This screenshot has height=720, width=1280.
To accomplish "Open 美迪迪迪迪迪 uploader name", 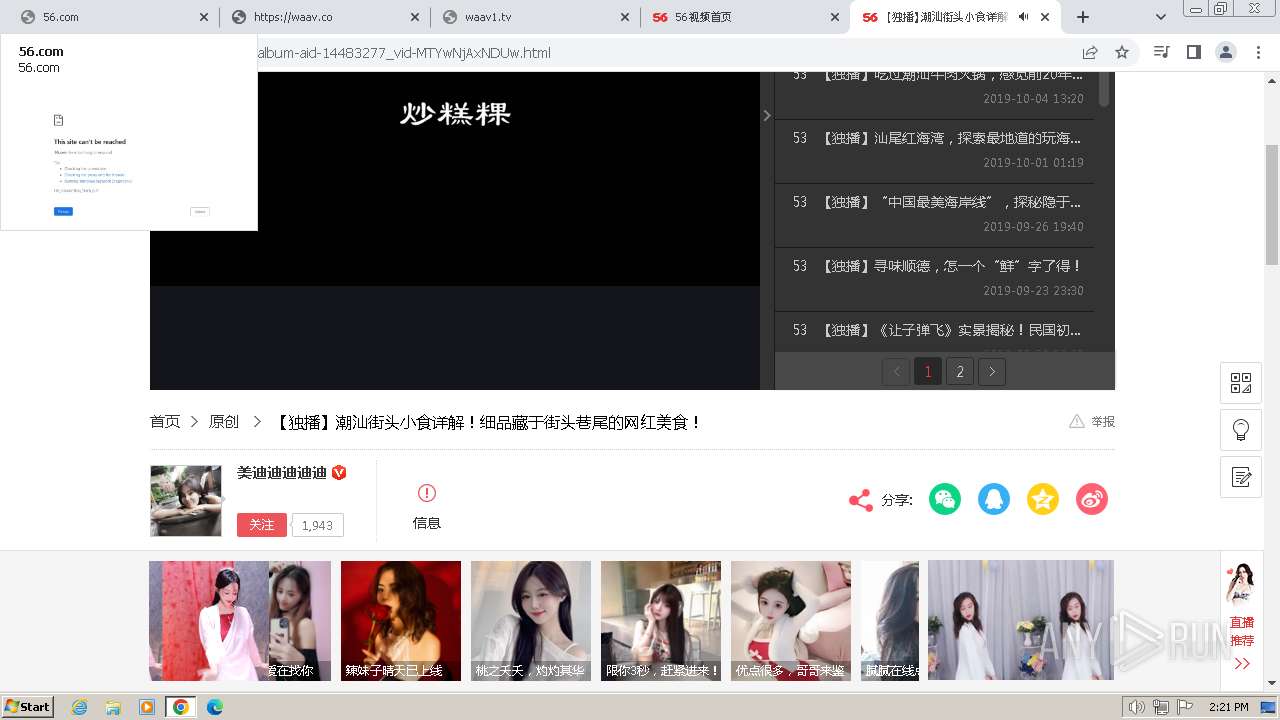I will (x=282, y=473).
